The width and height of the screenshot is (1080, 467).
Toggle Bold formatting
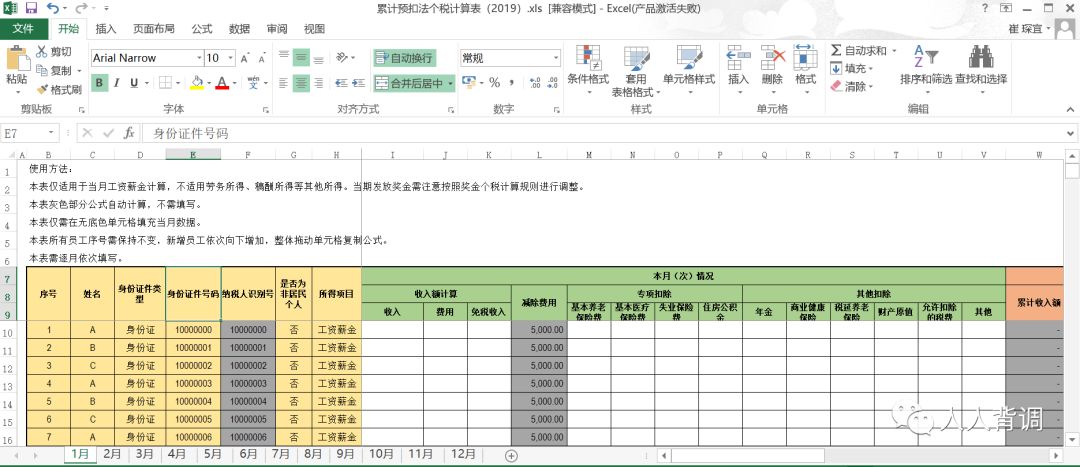click(x=99, y=83)
